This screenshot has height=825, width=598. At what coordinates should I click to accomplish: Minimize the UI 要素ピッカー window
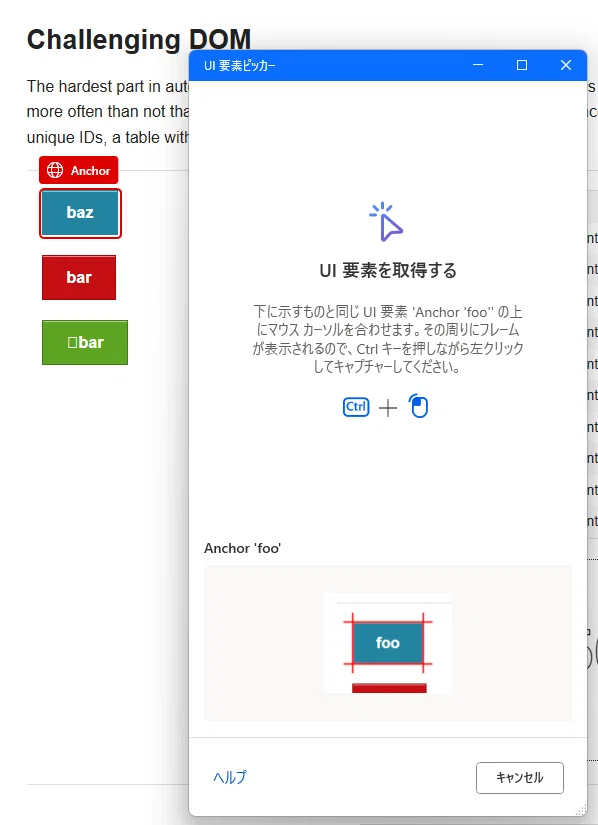click(478, 65)
